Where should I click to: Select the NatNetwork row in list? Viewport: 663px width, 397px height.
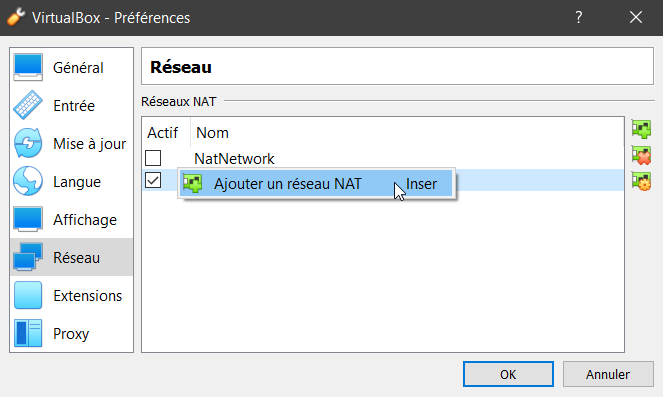pyautogui.click(x=383, y=159)
